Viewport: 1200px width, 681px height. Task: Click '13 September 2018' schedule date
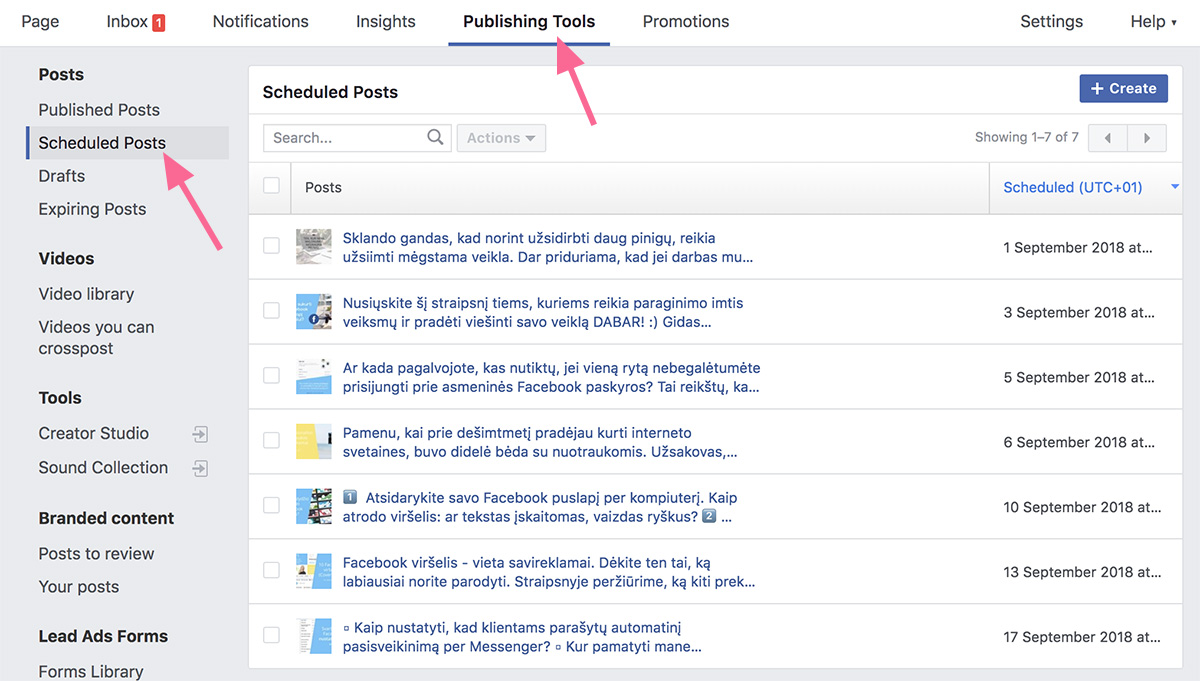click(x=1084, y=572)
